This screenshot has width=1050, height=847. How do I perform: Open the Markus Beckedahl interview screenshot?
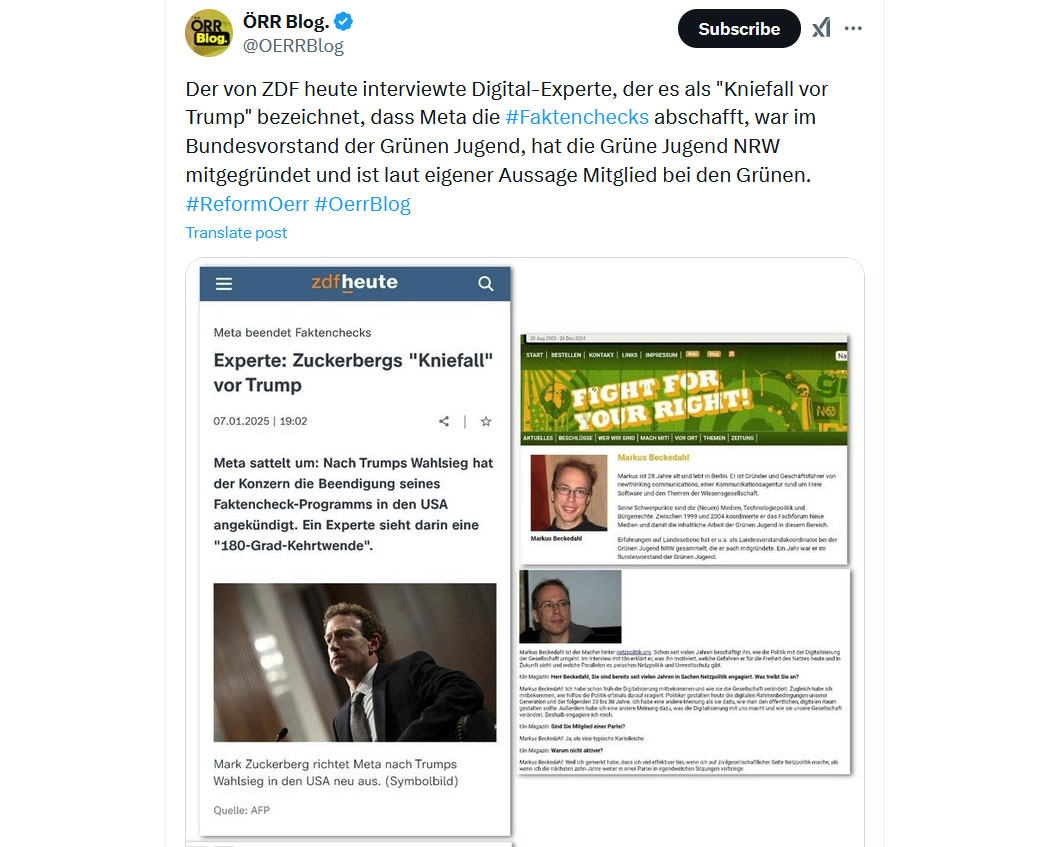click(x=684, y=672)
